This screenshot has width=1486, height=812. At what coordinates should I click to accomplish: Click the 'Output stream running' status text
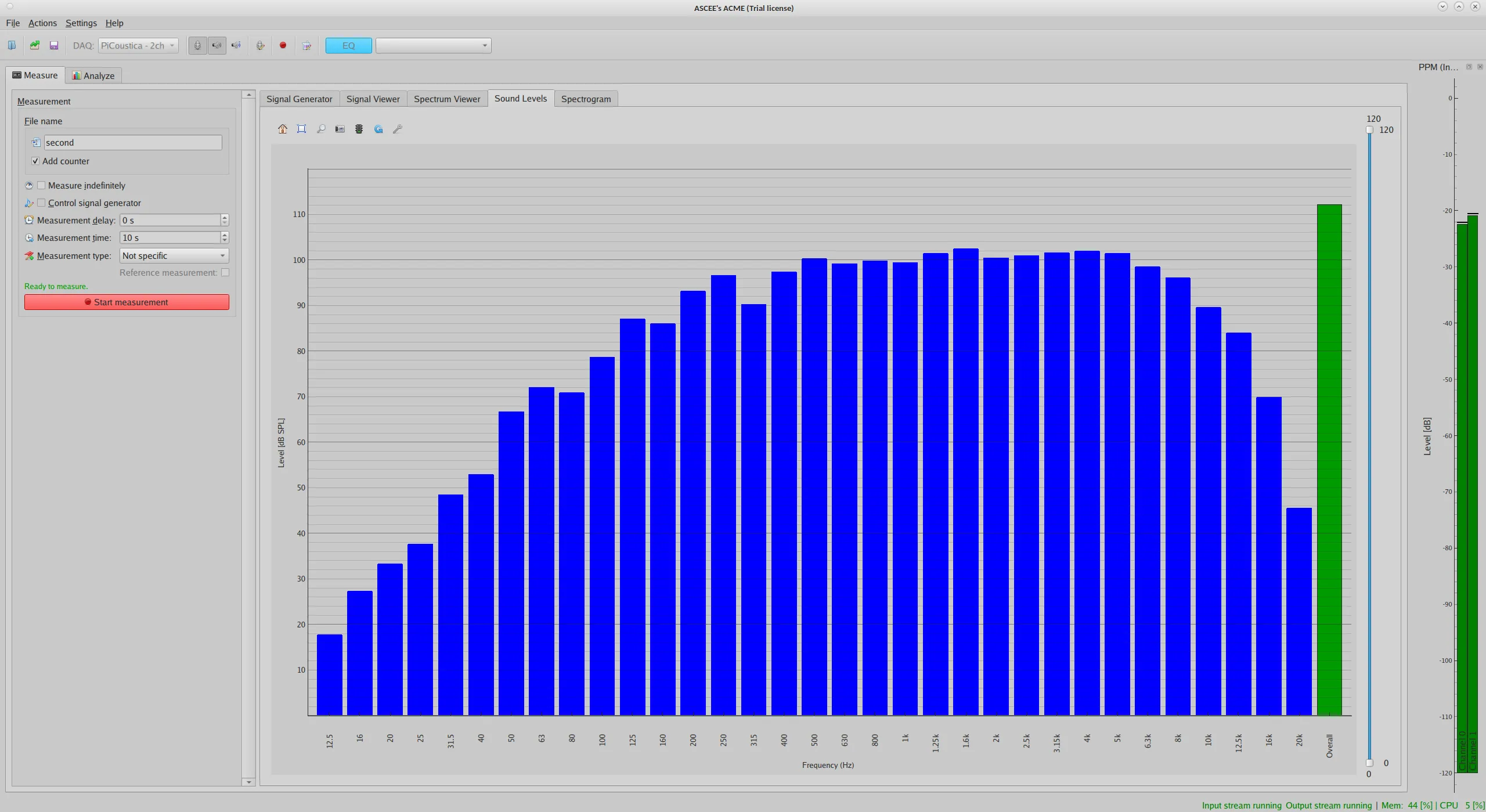point(1329,805)
